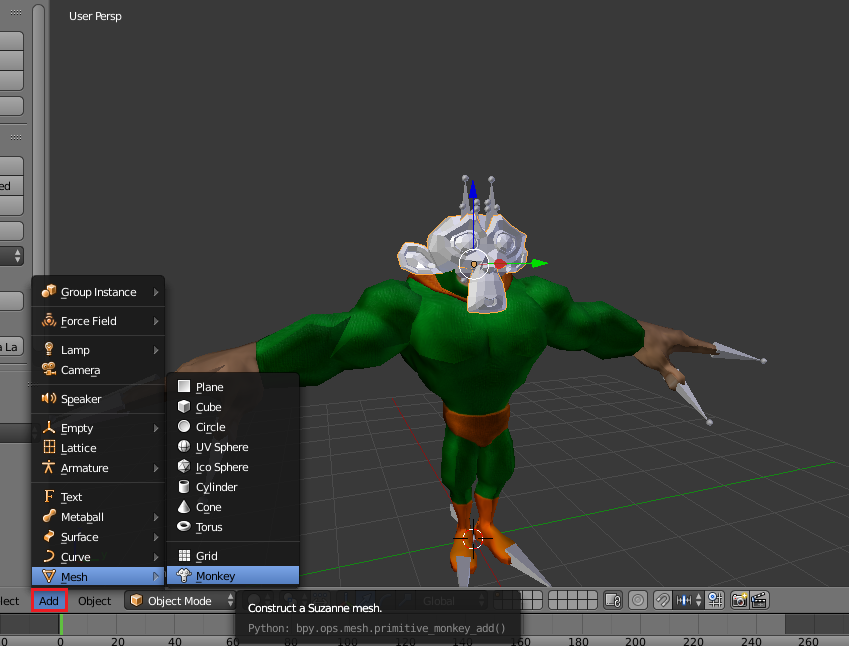Click the Torus mesh icon
The image size is (849, 646).
[184, 526]
